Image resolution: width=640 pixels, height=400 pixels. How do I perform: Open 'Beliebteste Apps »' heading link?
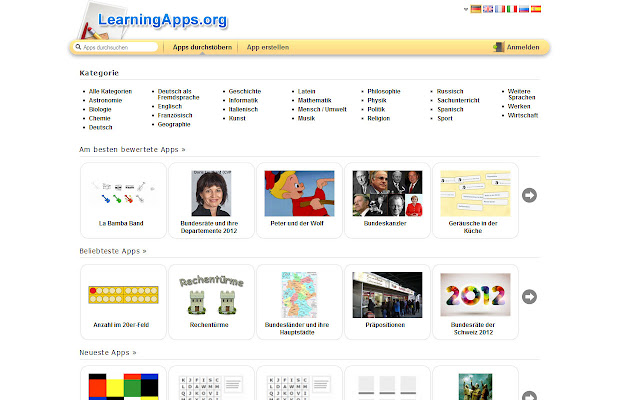pyautogui.click(x=113, y=251)
